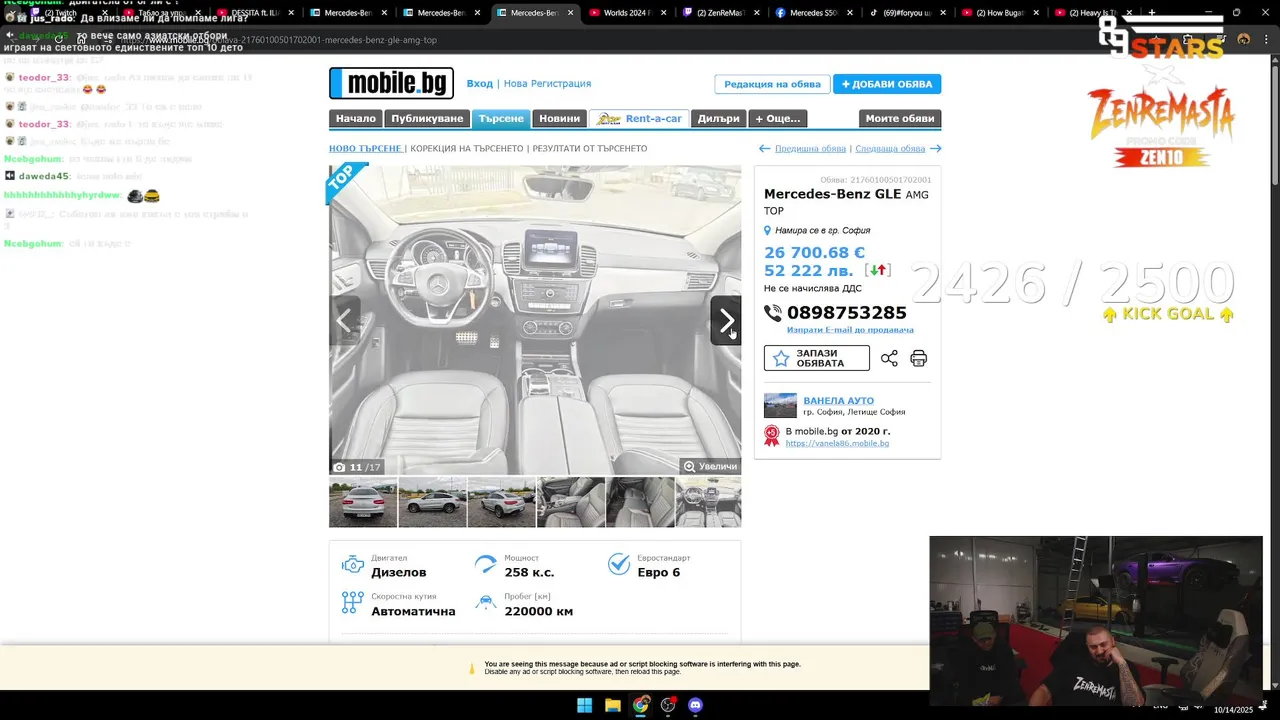Open File Explorer from taskbar
Screen dimensions: 1280x720
pos(612,705)
